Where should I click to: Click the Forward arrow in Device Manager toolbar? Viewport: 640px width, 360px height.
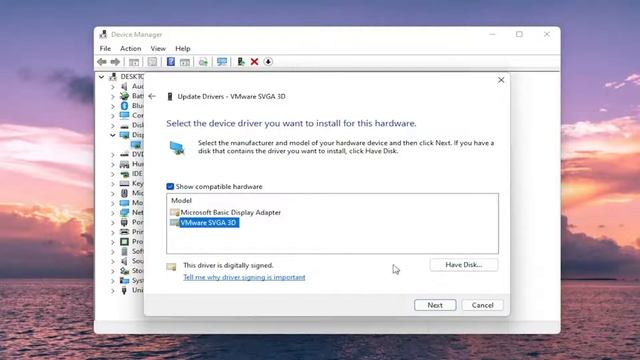click(115, 62)
